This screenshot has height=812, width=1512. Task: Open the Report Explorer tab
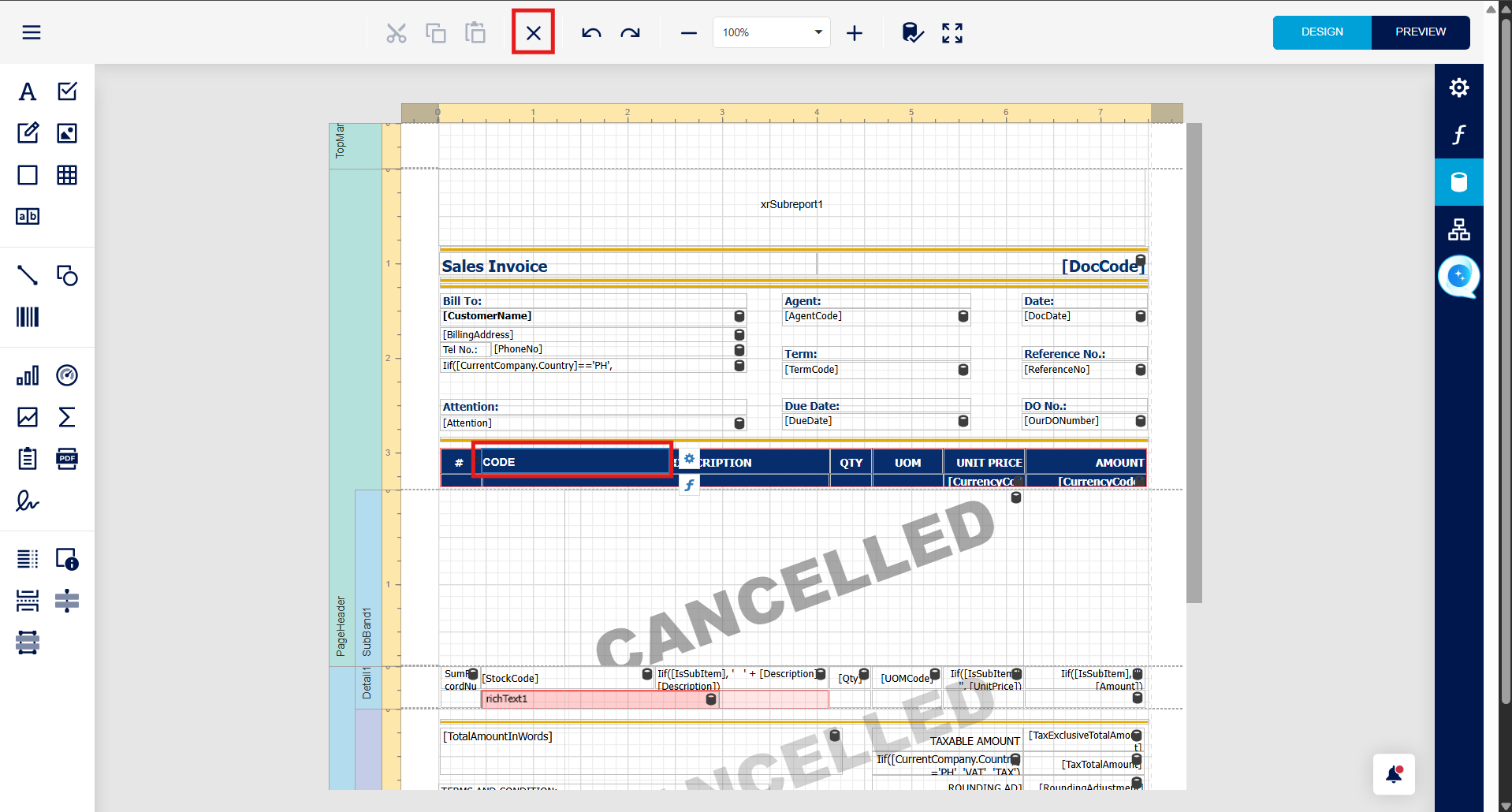tap(1459, 229)
